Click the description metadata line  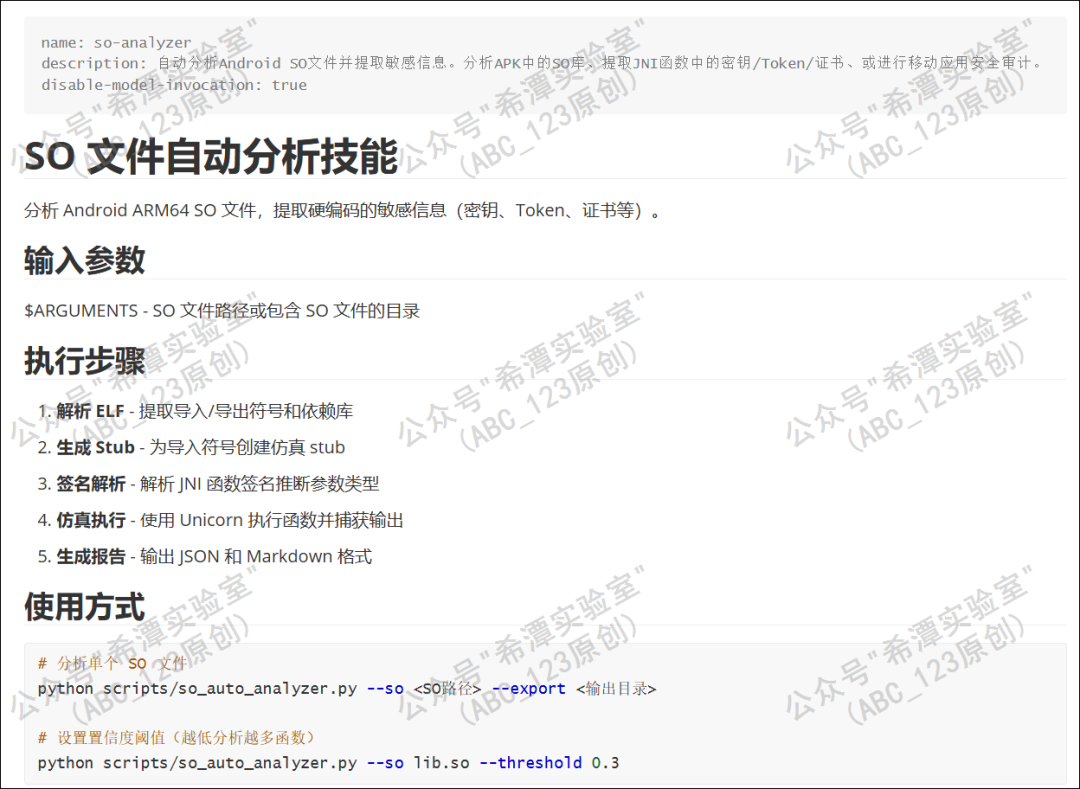point(543,63)
